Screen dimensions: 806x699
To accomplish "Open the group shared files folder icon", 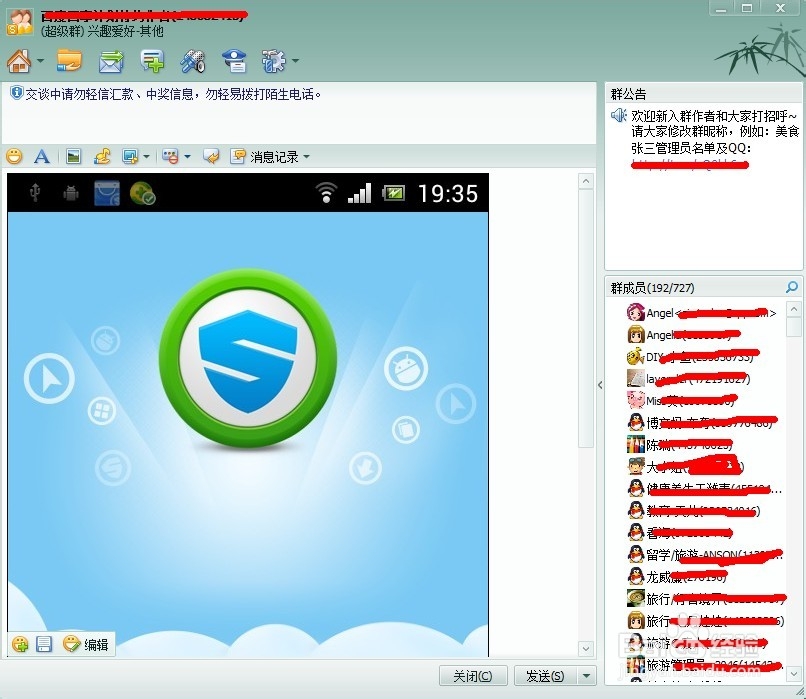I will 68,60.
